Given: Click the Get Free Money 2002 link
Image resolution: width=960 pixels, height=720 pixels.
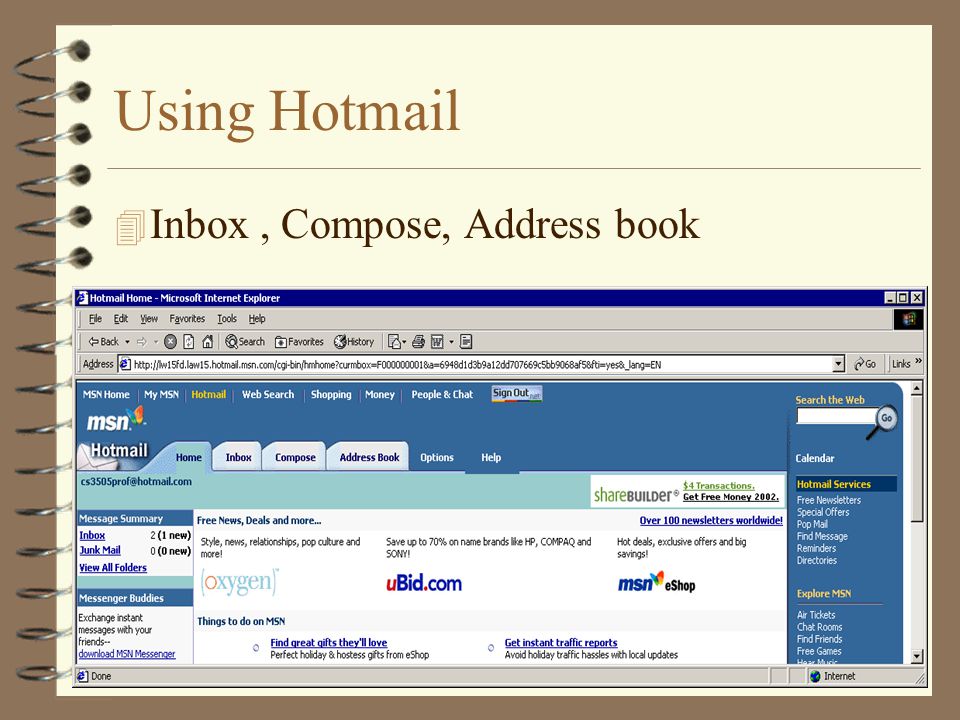Looking at the screenshot, I should (730, 497).
